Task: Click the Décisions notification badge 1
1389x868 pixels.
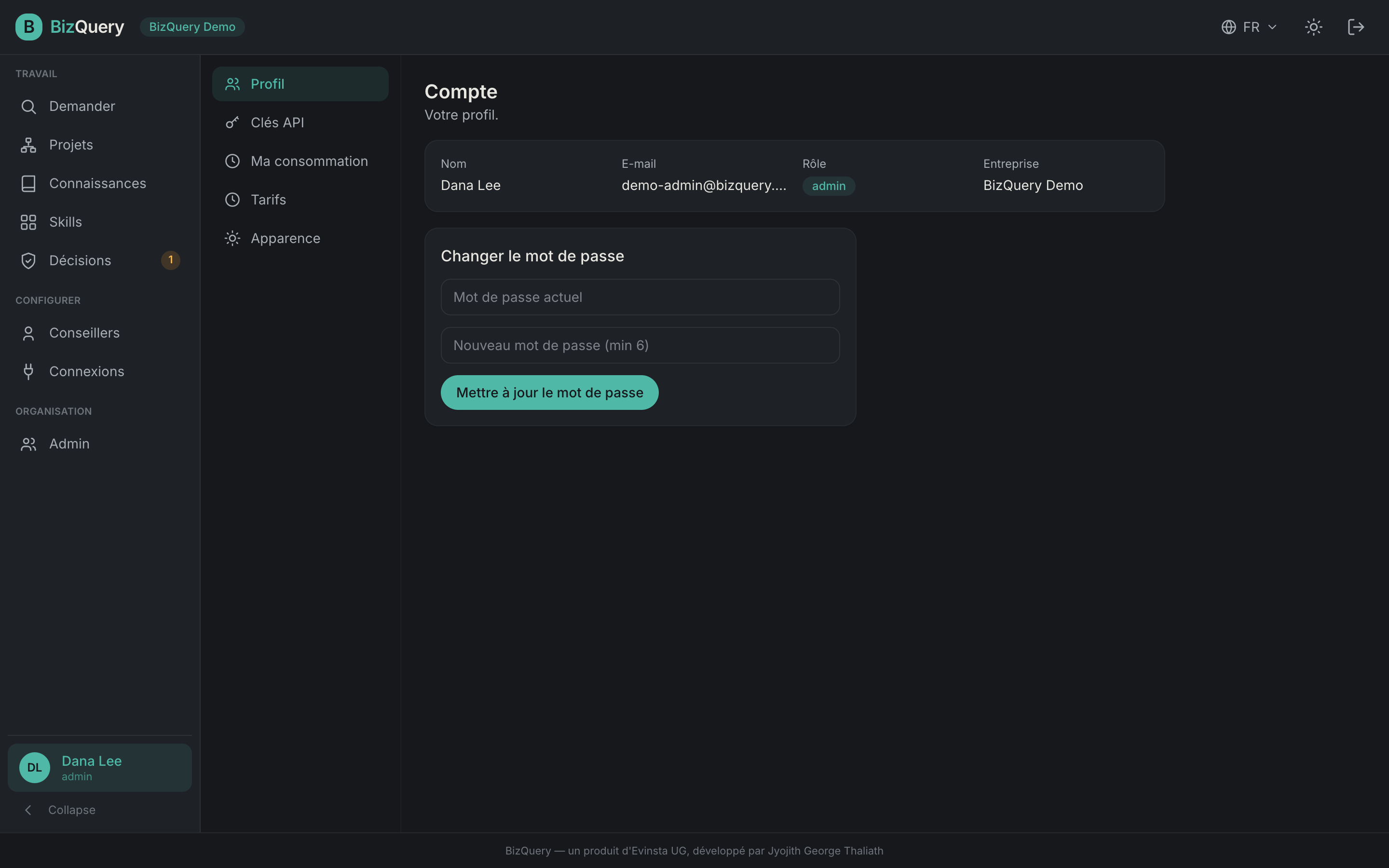Action: coord(170,260)
